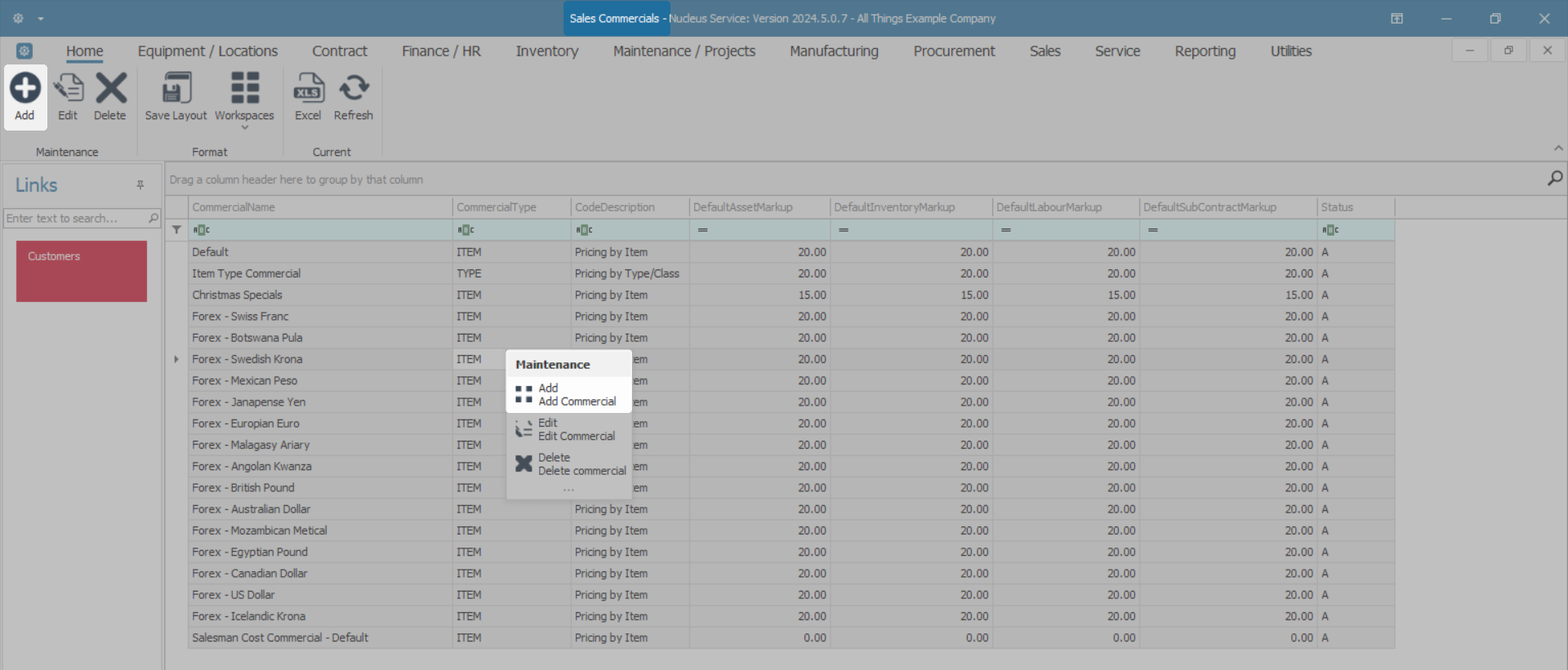Viewport: 1568px width, 670px height.
Task: Click the application menu icon beside Home
Action: tap(24, 51)
